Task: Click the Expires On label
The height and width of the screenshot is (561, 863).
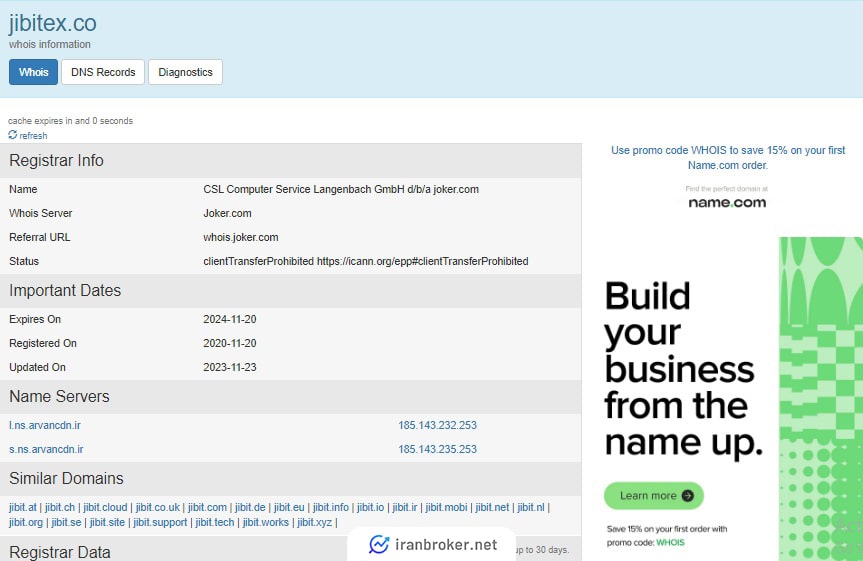Action: click(35, 319)
